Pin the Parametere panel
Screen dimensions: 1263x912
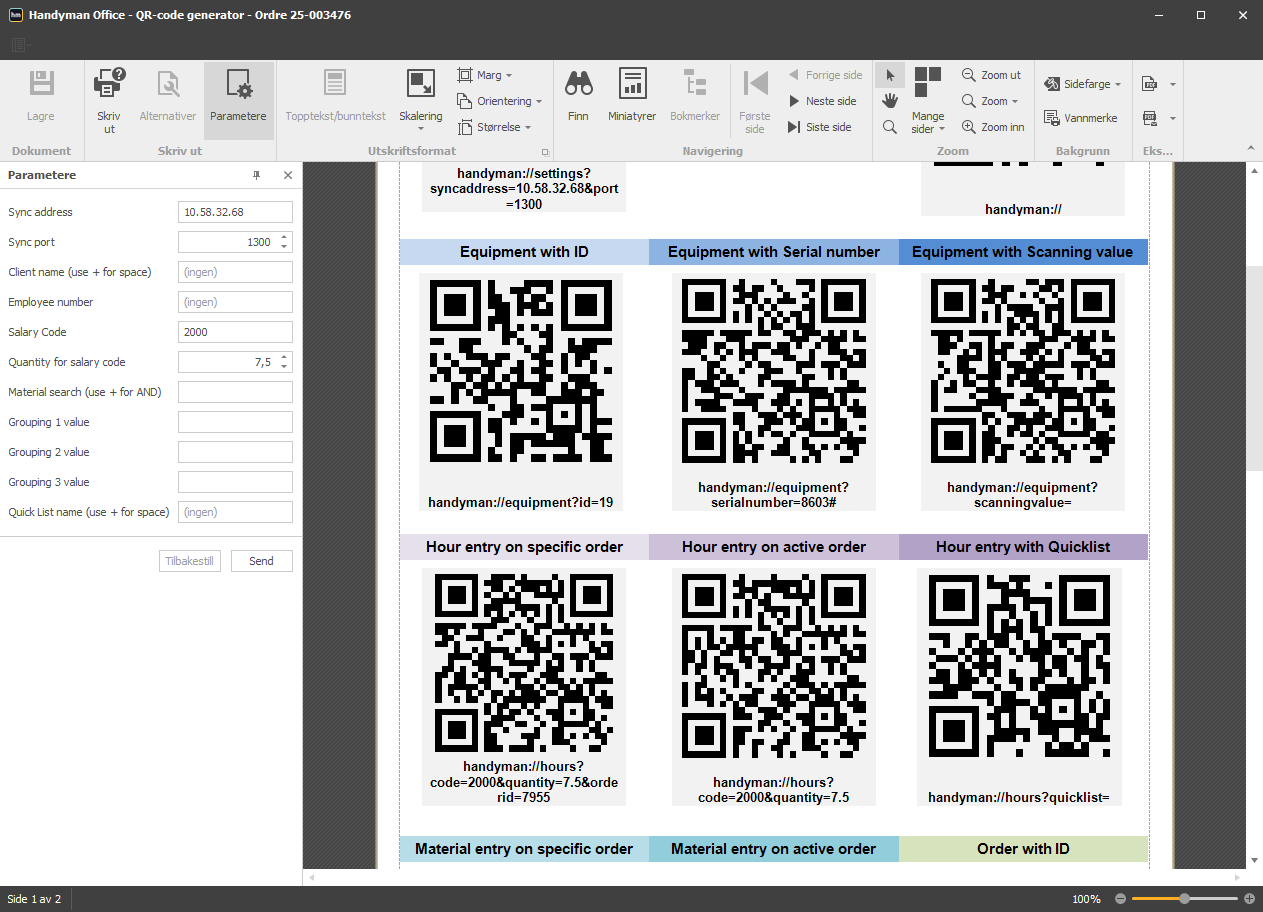pyautogui.click(x=257, y=175)
